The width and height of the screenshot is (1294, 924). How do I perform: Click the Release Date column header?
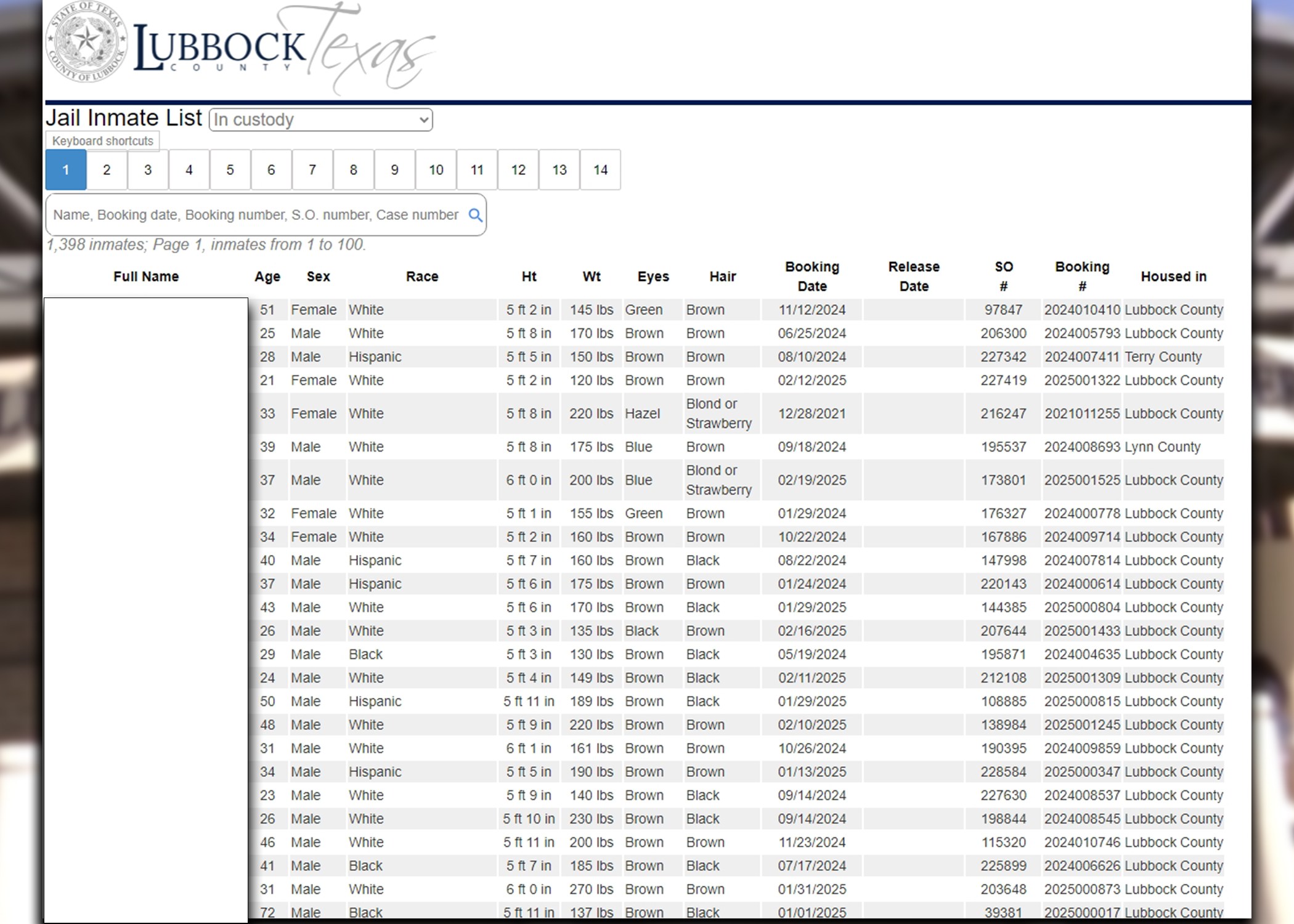914,277
